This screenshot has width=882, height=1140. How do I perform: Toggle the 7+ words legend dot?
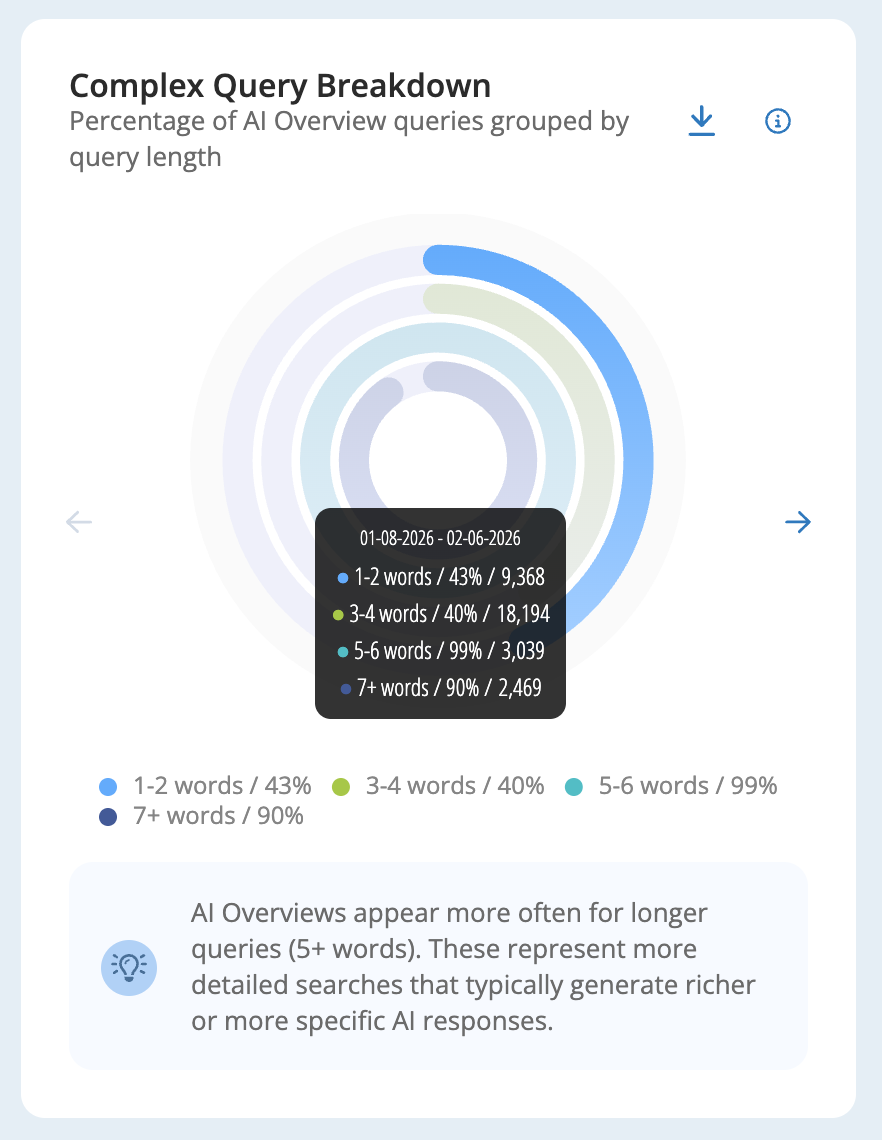click(x=108, y=816)
